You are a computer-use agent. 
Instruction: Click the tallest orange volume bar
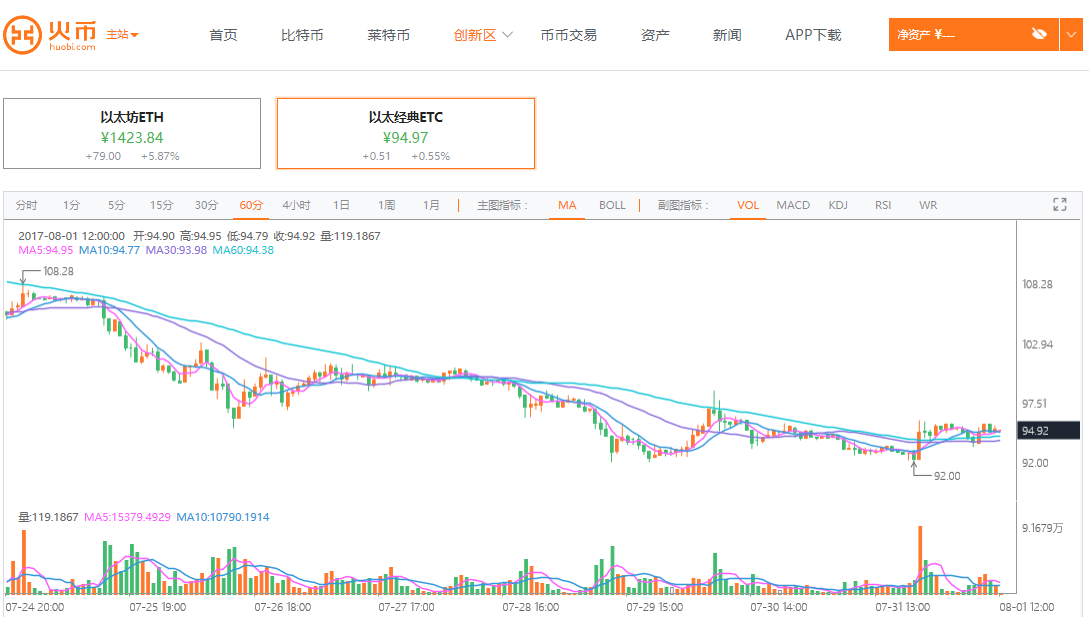tap(918, 559)
